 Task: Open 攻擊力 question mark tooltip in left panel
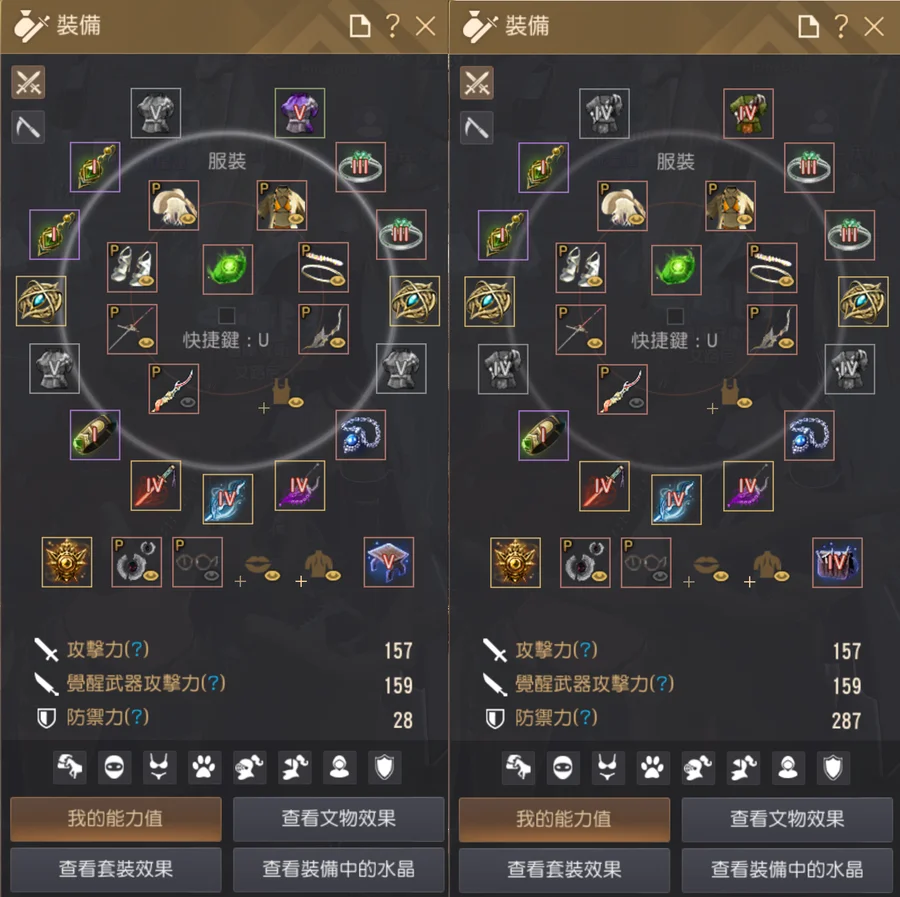[137, 649]
